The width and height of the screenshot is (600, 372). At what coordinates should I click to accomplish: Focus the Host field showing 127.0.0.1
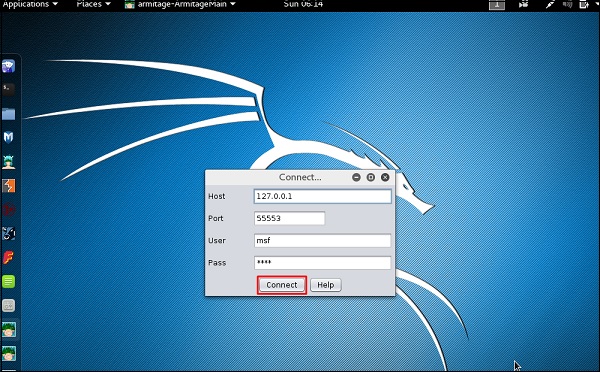pos(323,196)
